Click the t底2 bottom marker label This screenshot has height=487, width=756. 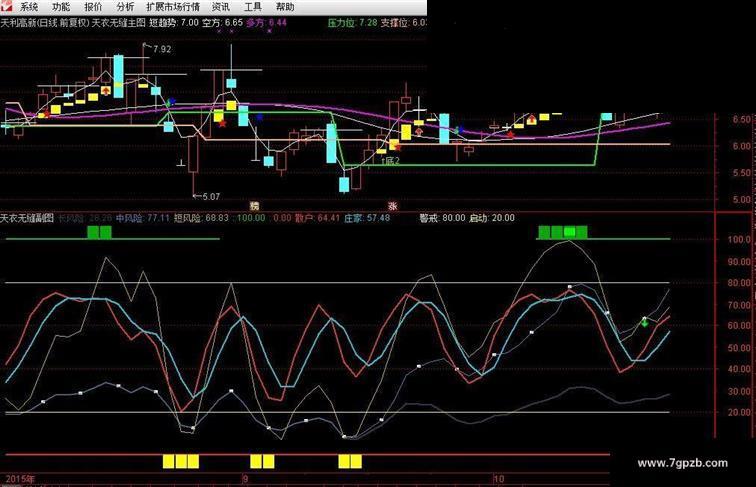pos(390,161)
